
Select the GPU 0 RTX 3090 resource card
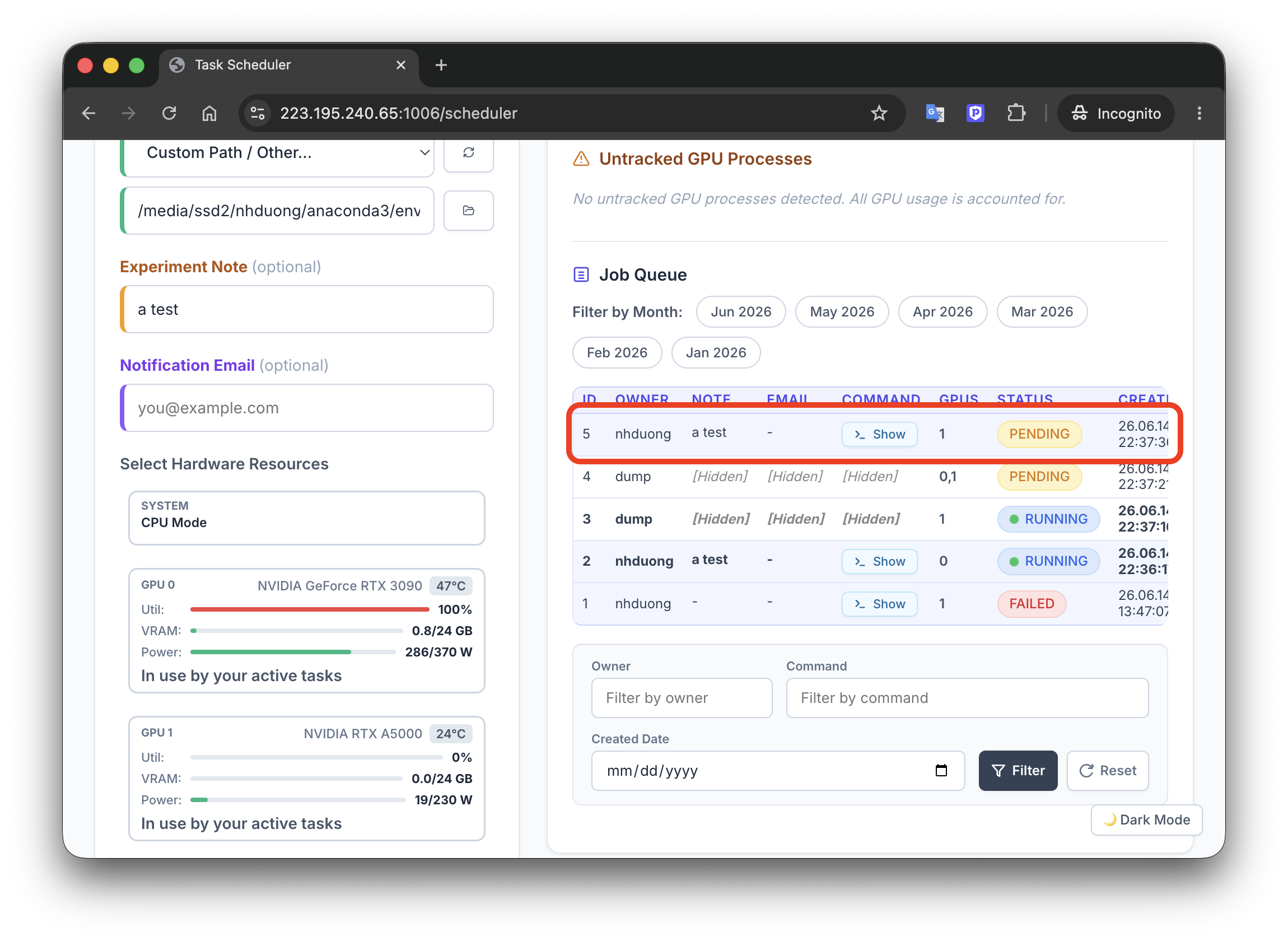tap(306, 631)
